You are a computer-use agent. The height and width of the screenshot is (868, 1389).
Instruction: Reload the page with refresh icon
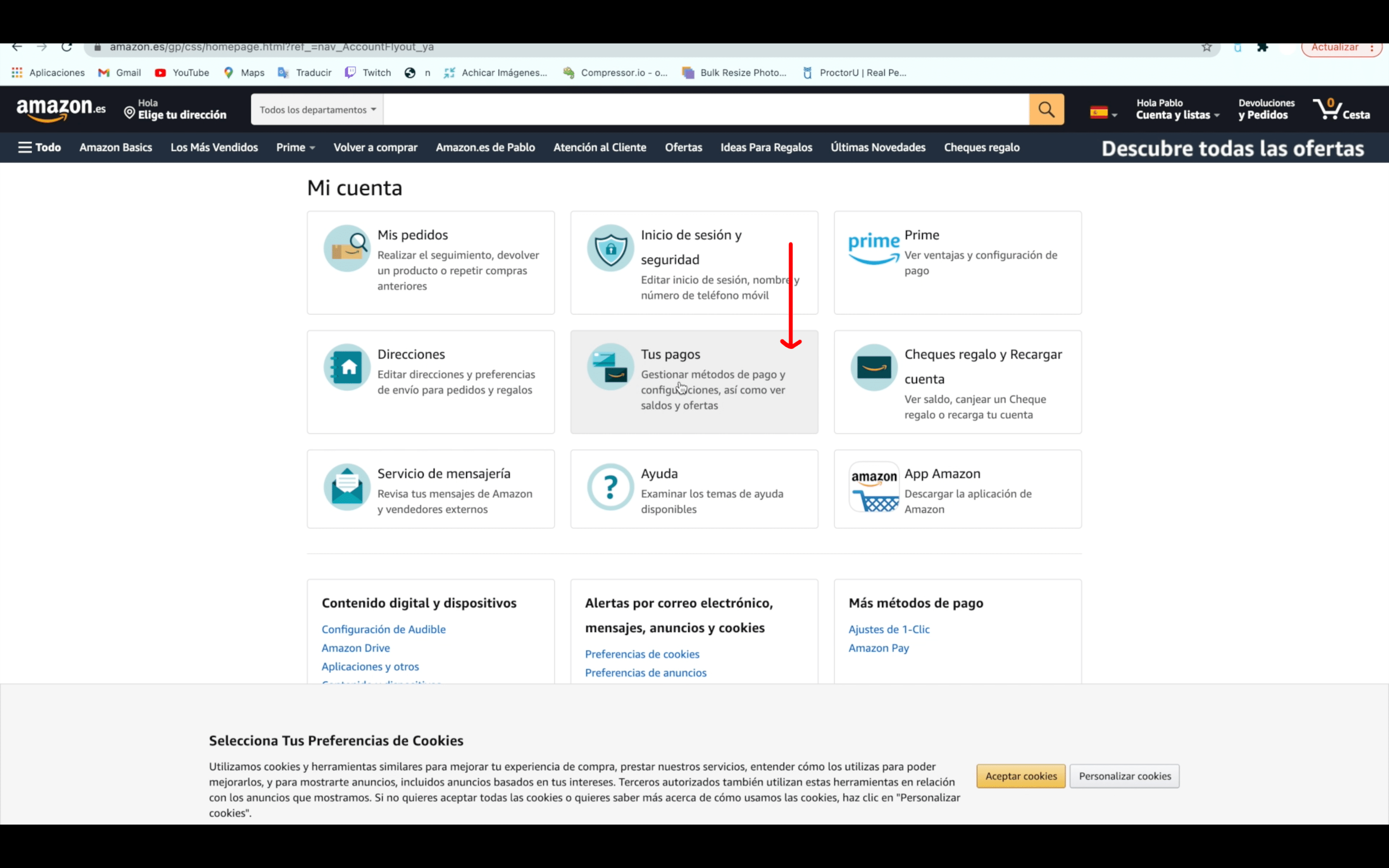[67, 47]
